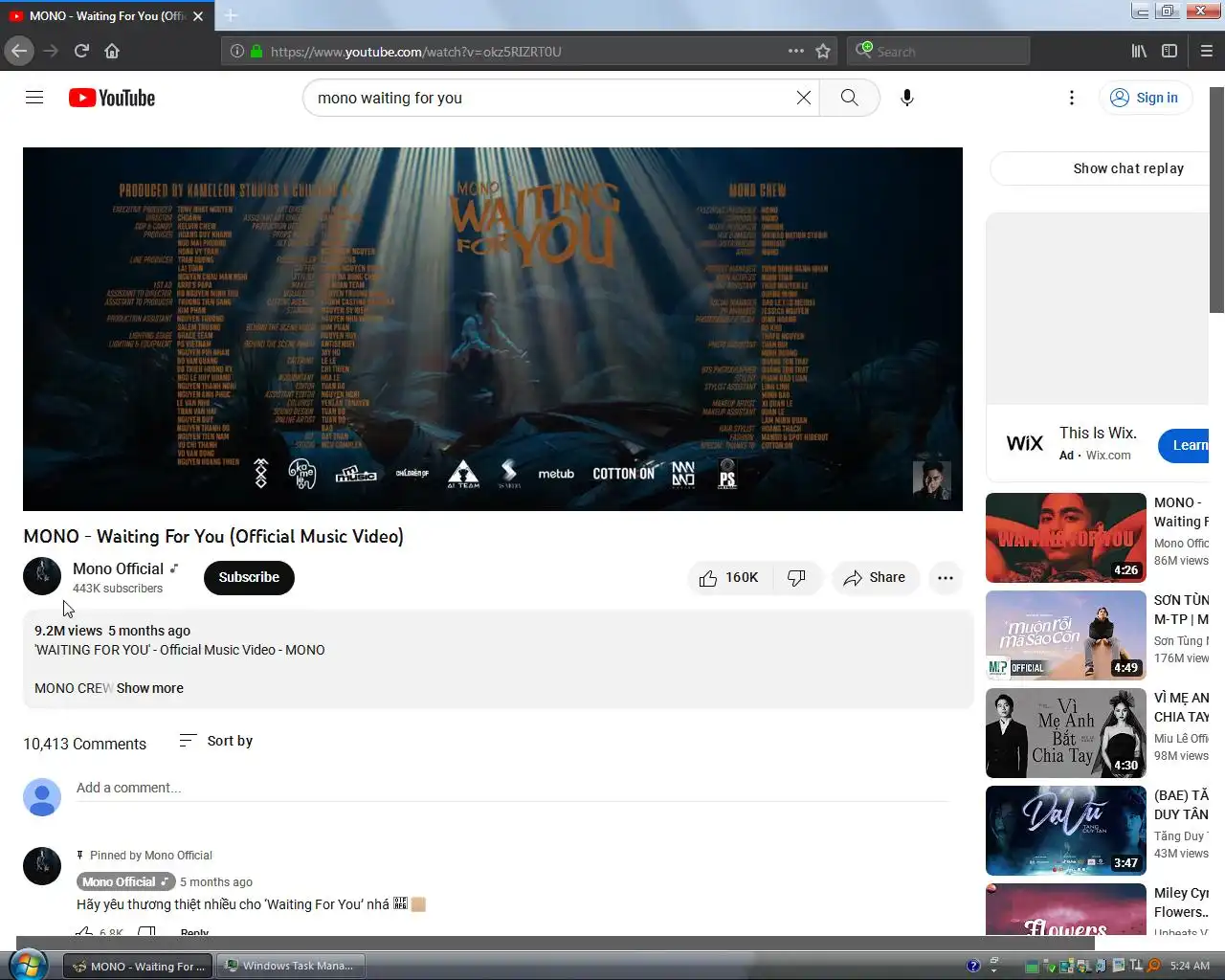Click the browser Search box
The image size is (1225, 980).
pyautogui.click(x=938, y=51)
